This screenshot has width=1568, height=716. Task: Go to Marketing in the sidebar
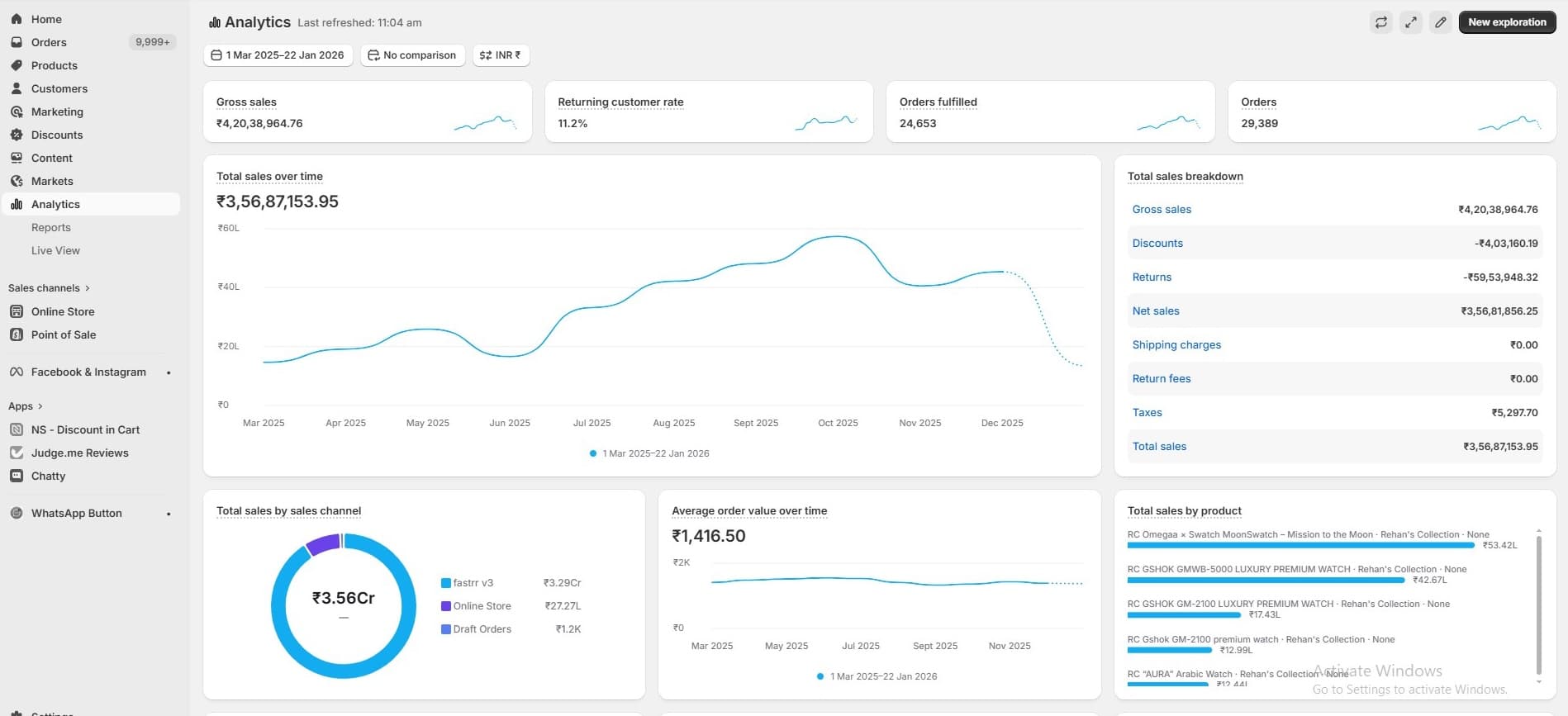point(57,111)
